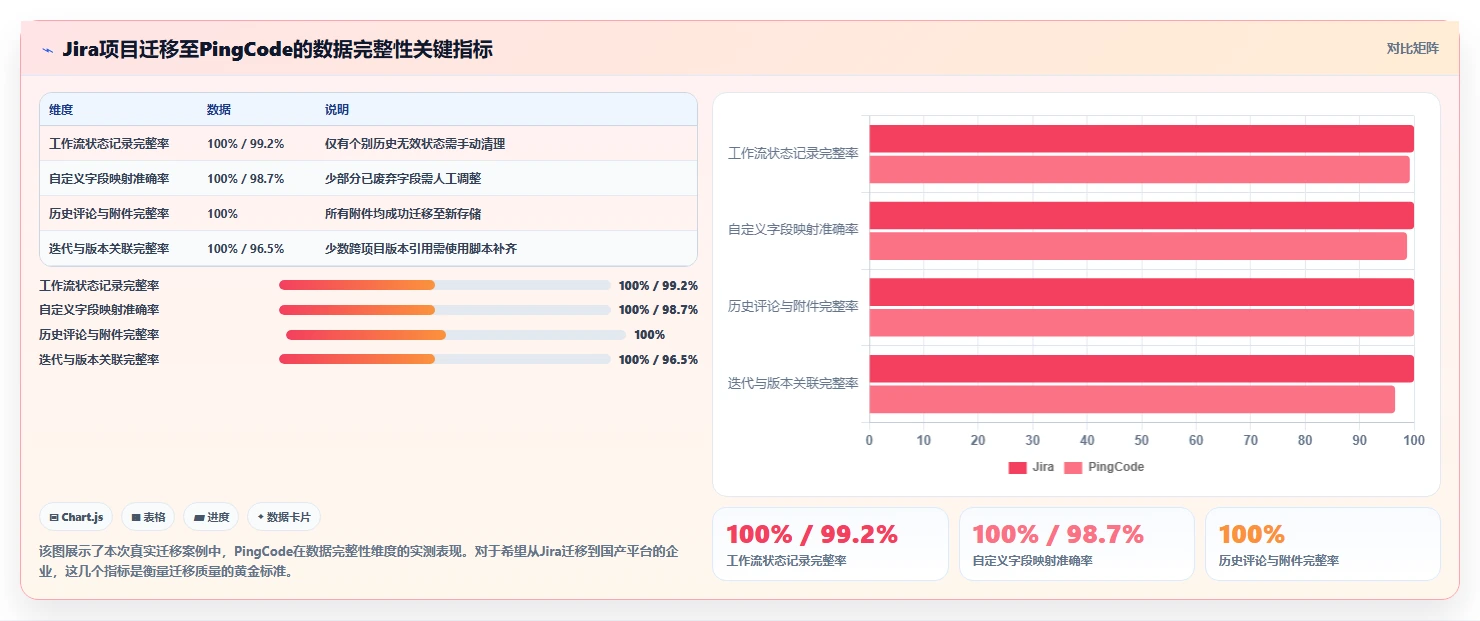The height and width of the screenshot is (621, 1480).
Task: Select the 表格 tag chip
Action: point(148,517)
